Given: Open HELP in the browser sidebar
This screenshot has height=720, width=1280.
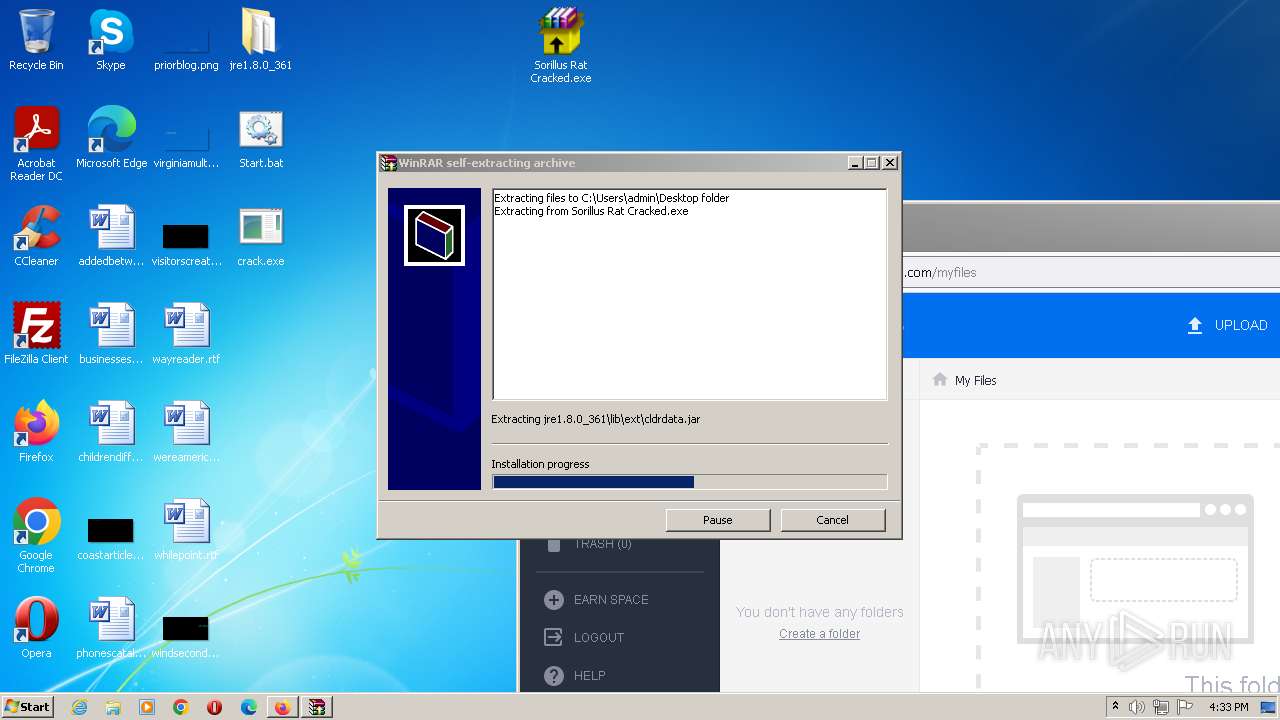Looking at the screenshot, I should pos(574,675).
